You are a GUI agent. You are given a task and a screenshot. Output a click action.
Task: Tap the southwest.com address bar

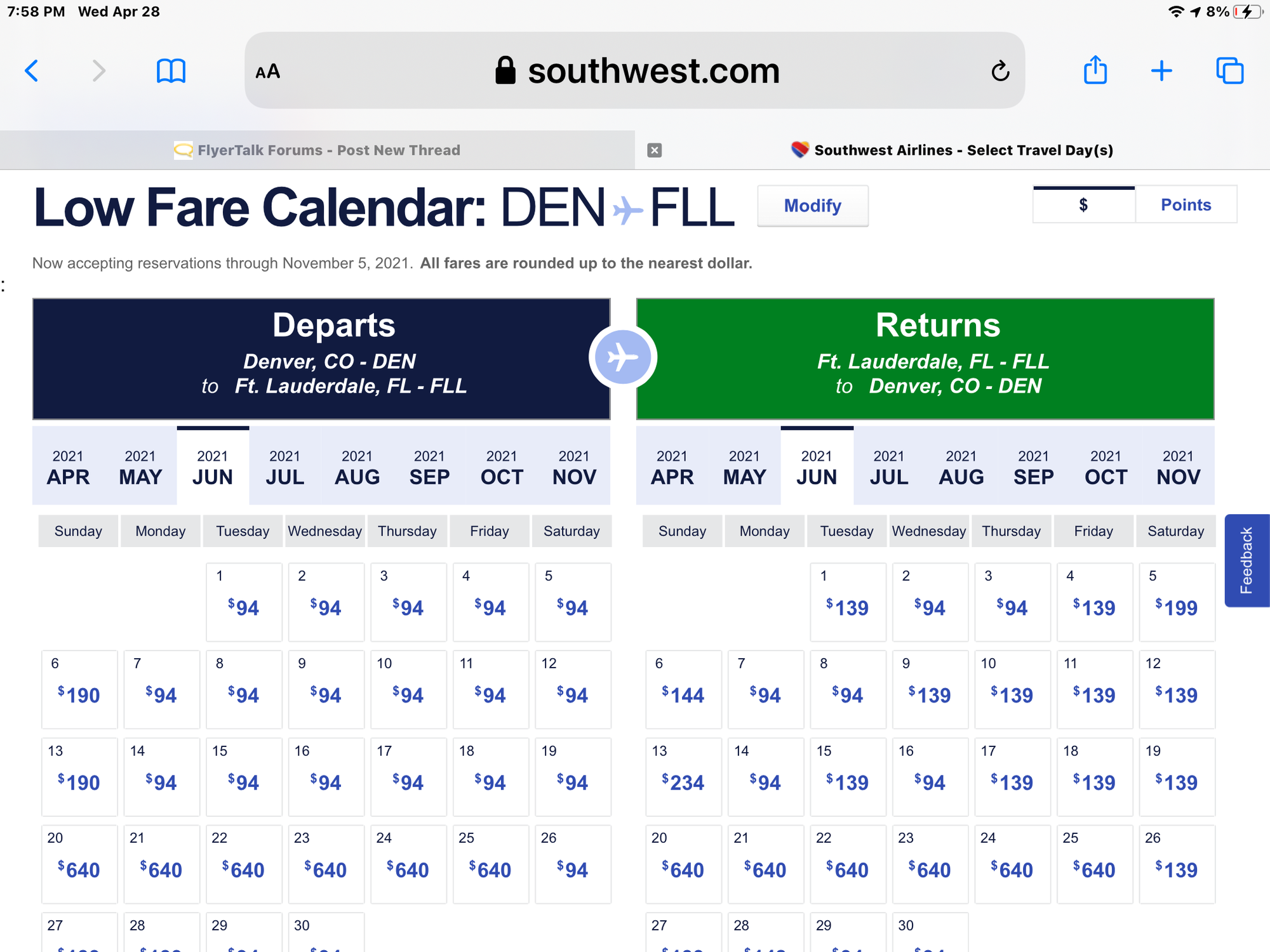tap(634, 70)
